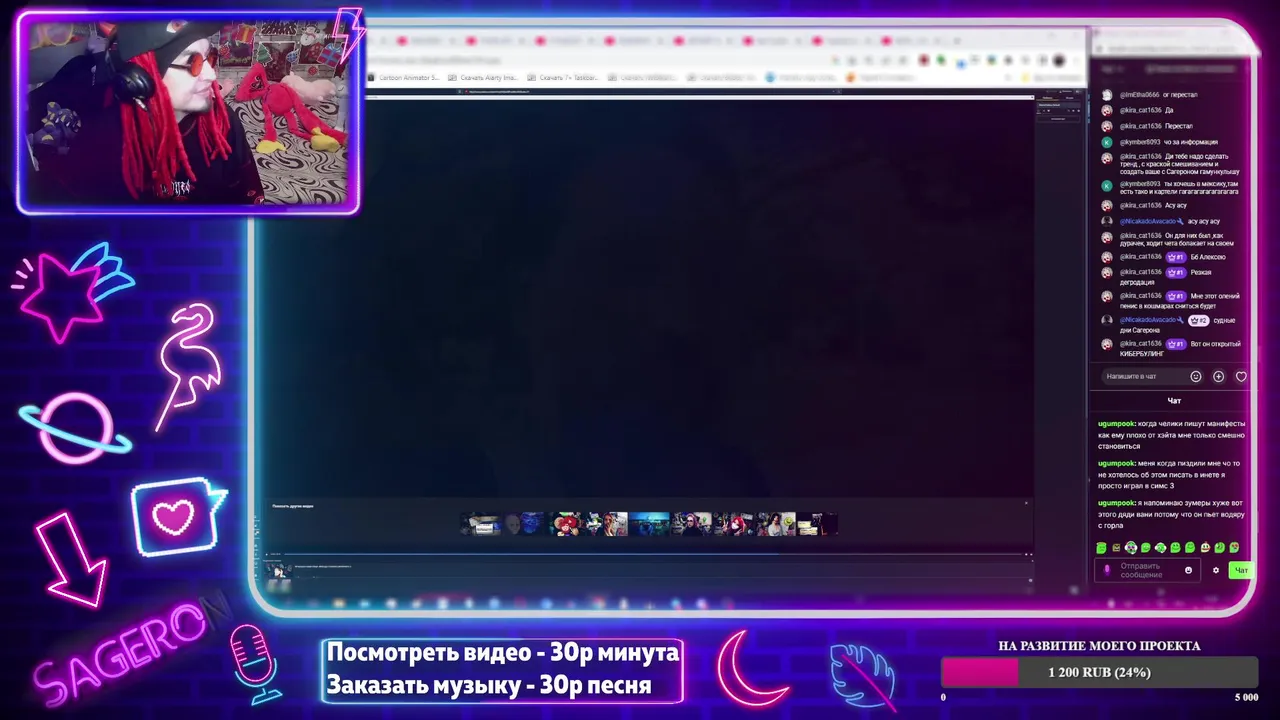Click chat message 'Вот он открытый КИБЕРБУЛИНГ'
The width and height of the screenshot is (1280, 720).
tap(1180, 348)
